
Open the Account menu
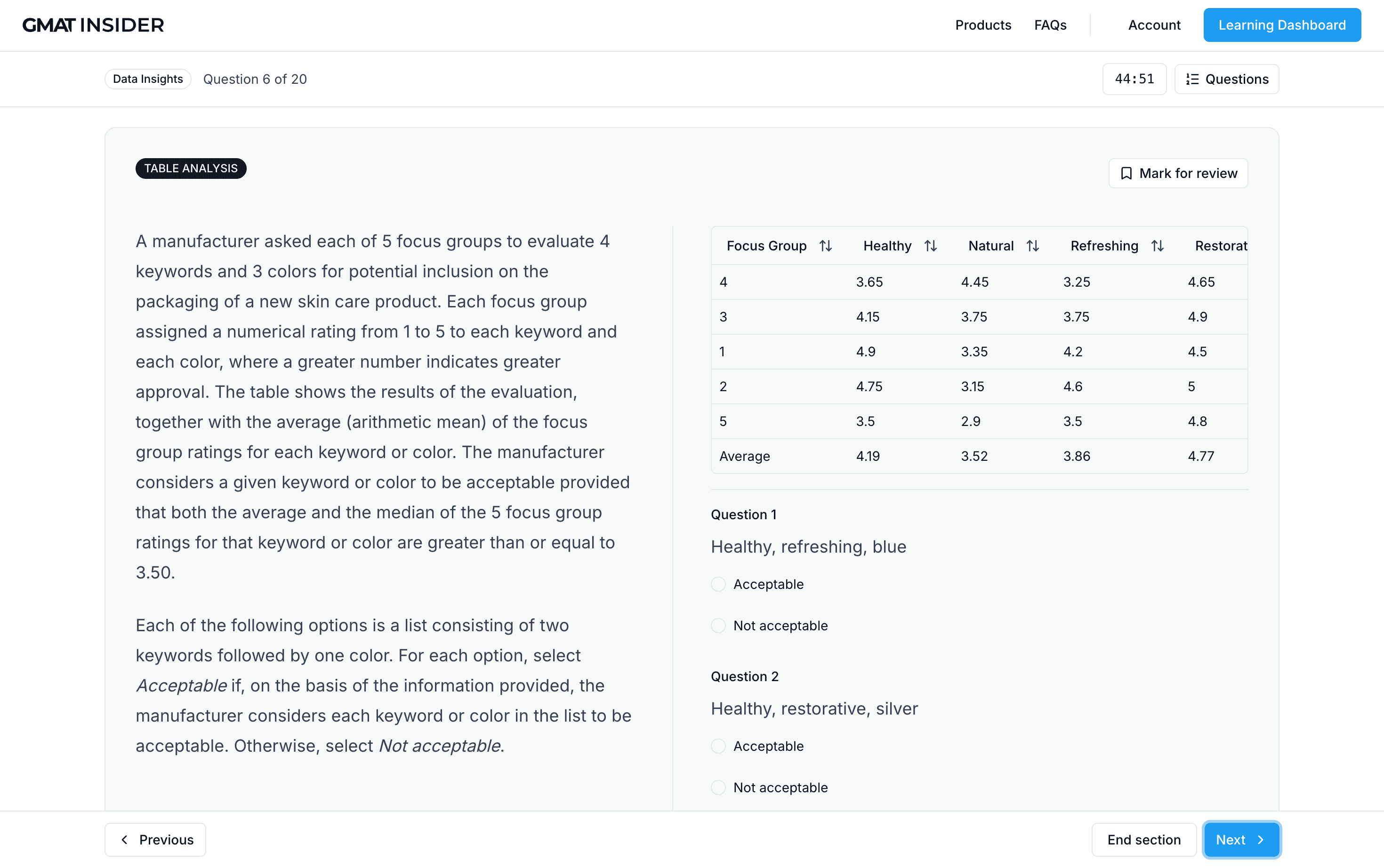tap(1154, 25)
